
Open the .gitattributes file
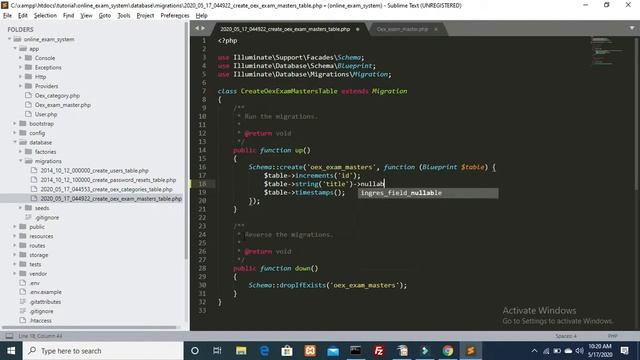click(45, 302)
